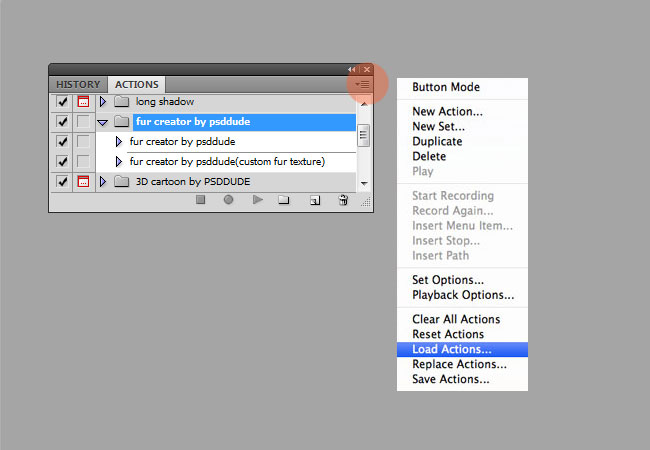Toggle dialog icon for long shadow set
This screenshot has height=450, width=650.
[x=83, y=102]
